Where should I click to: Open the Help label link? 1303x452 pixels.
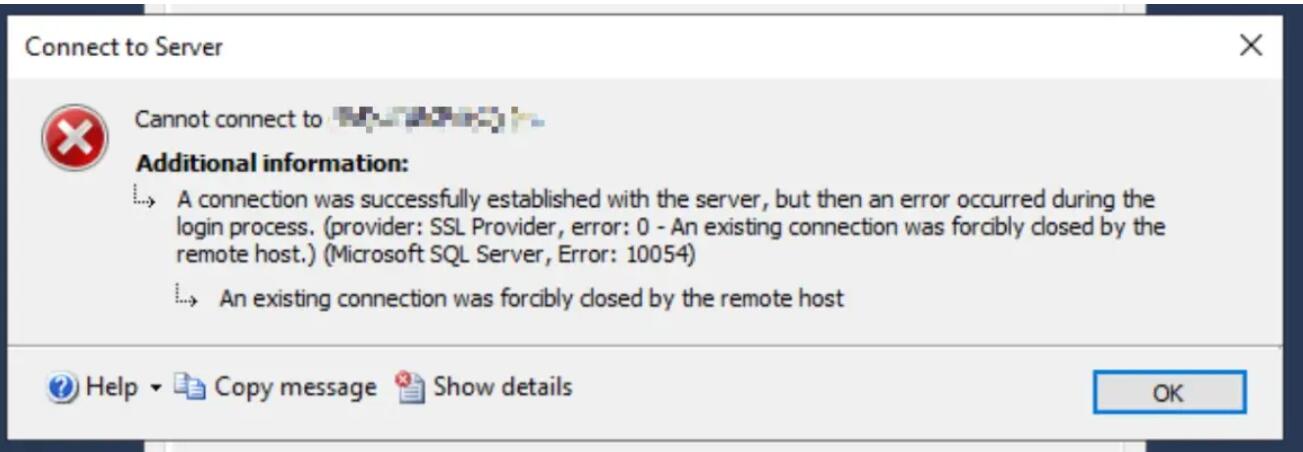(111, 388)
